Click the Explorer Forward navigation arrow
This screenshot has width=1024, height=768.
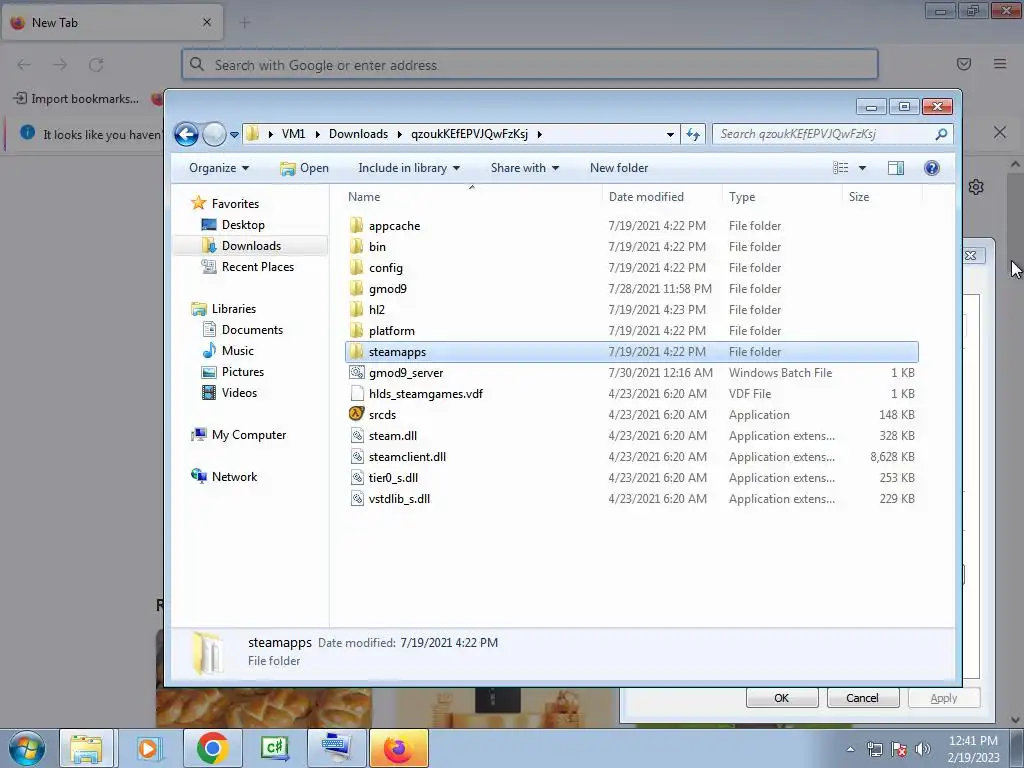coord(214,135)
